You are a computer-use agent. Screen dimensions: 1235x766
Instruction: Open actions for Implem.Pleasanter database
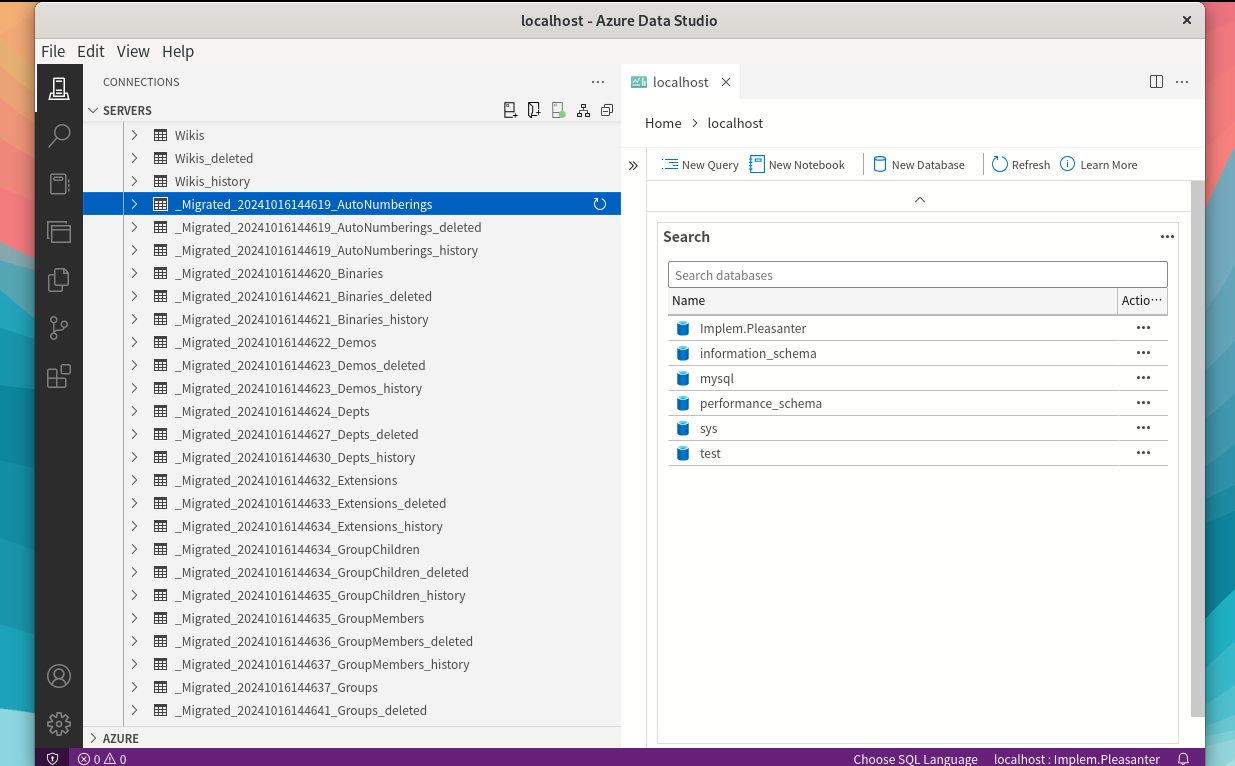coord(1143,328)
